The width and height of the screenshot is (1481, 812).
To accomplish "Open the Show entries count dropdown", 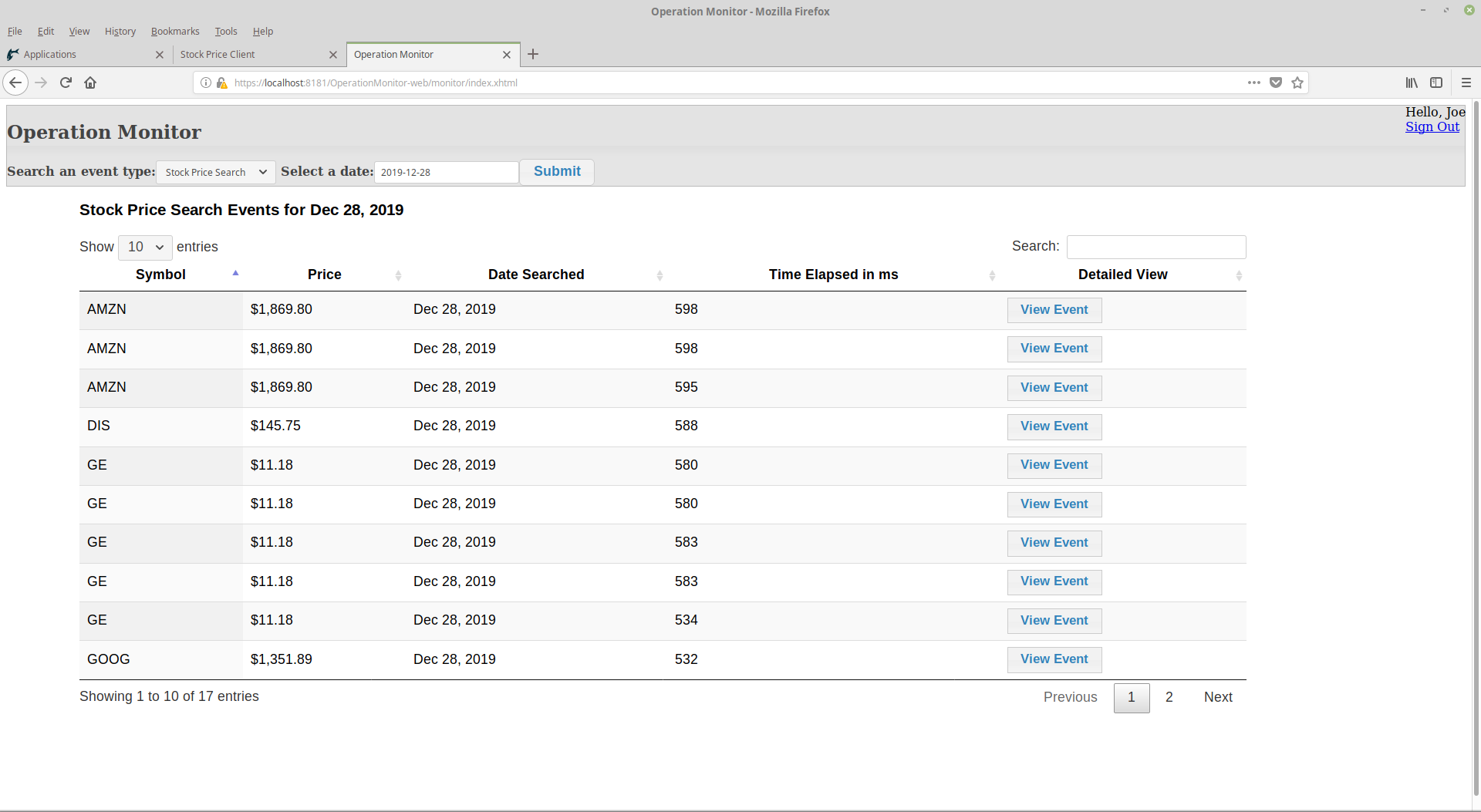I will 145,247.
